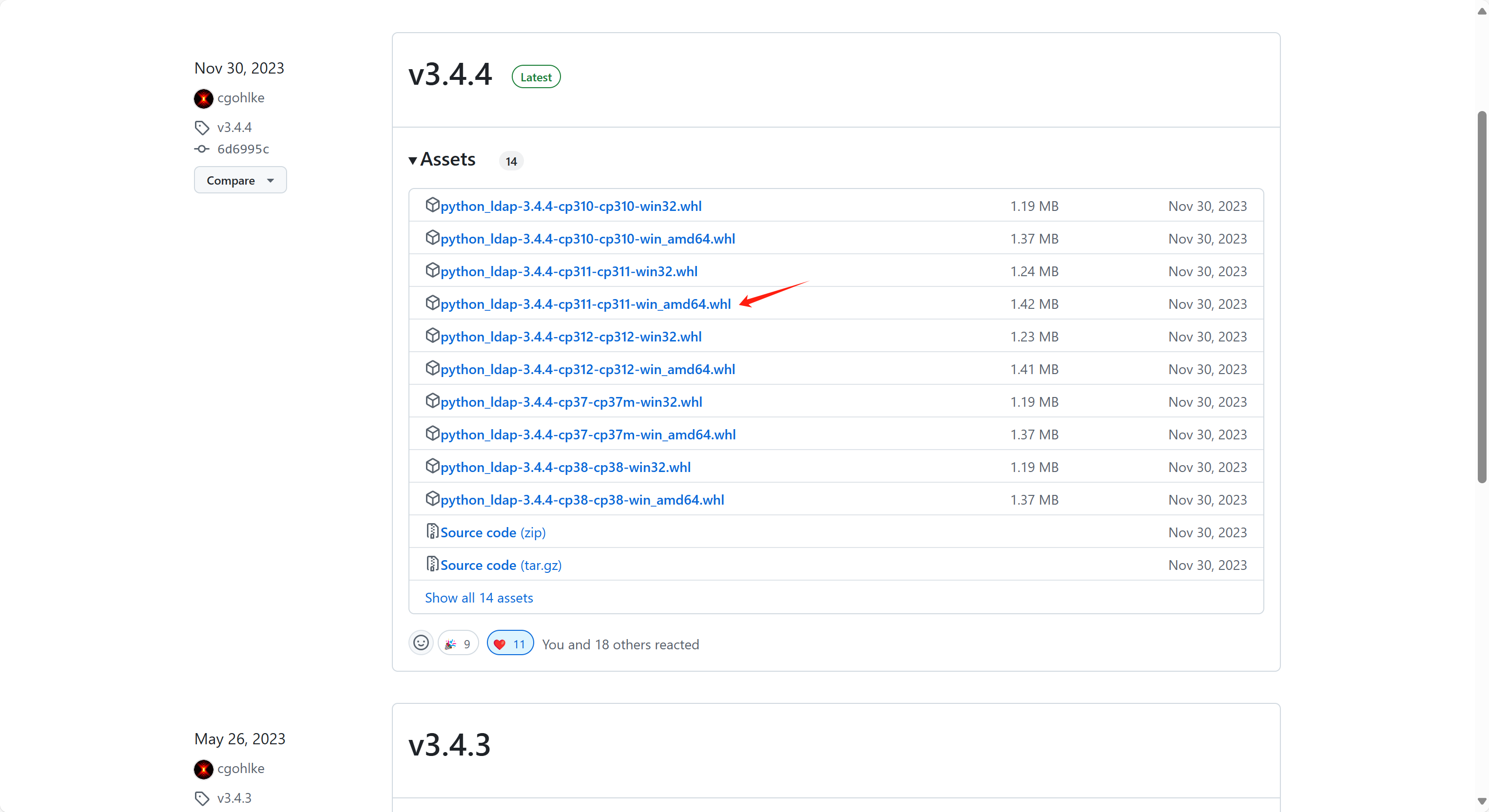Viewport: 1489px width, 812px height.
Task: Click the package icon beside cp312-win32.whl
Action: pos(432,336)
